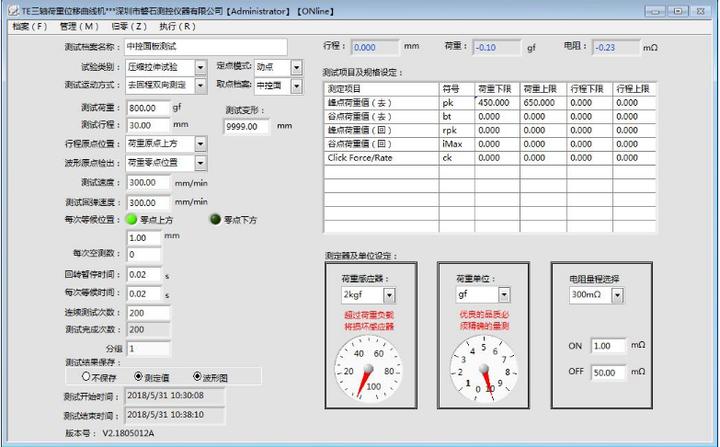Open the 电阻量程选择 dropdown showing 300mΩ
This screenshot has width=720, height=447.
pyautogui.click(x=618, y=295)
